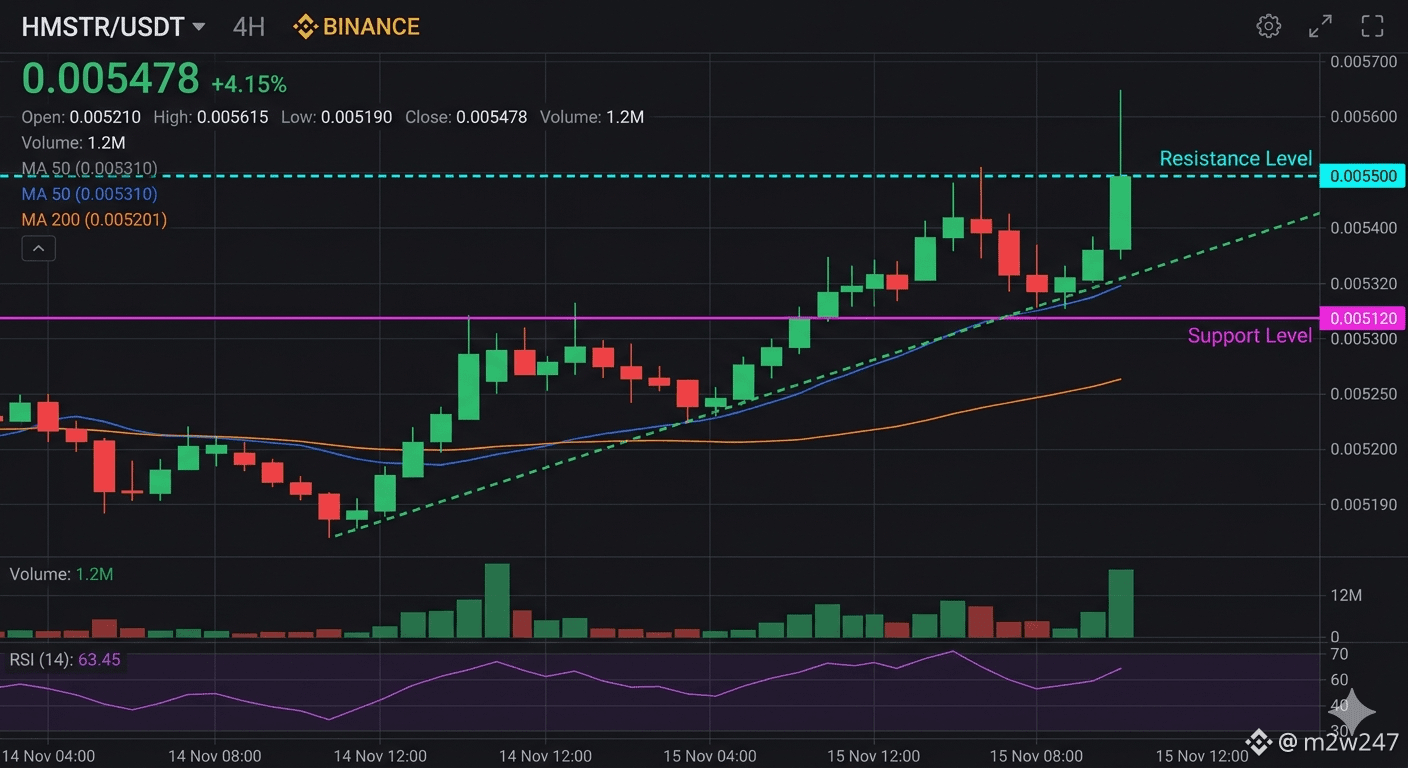Click the 0.005200 price axis label

coord(1363,449)
